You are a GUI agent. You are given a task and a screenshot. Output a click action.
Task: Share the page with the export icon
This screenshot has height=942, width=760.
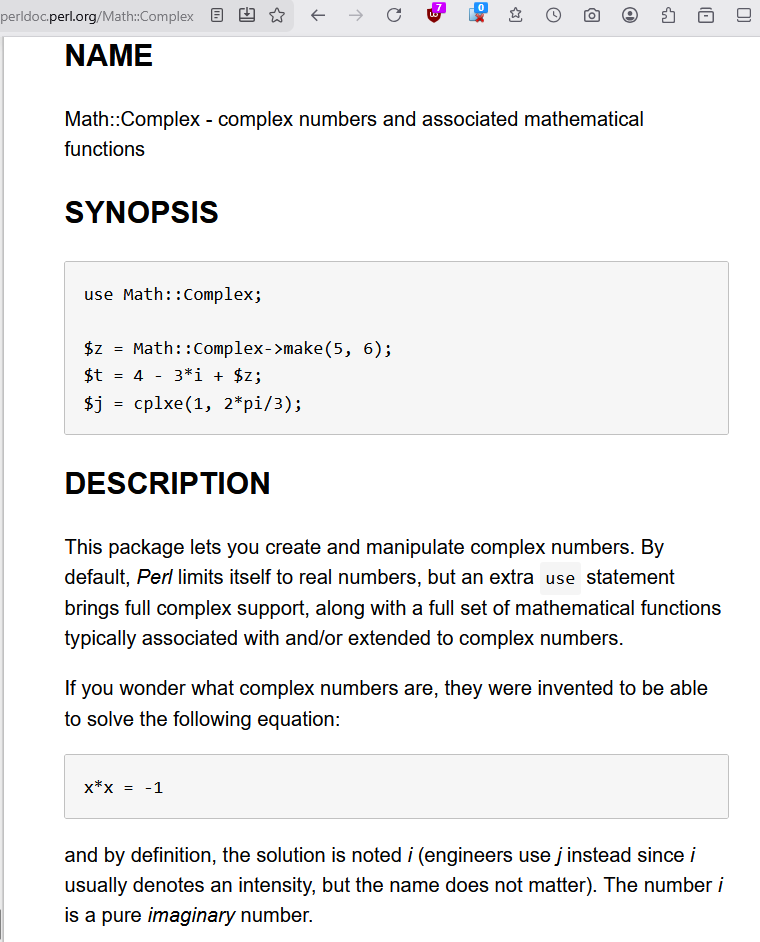(x=667, y=16)
